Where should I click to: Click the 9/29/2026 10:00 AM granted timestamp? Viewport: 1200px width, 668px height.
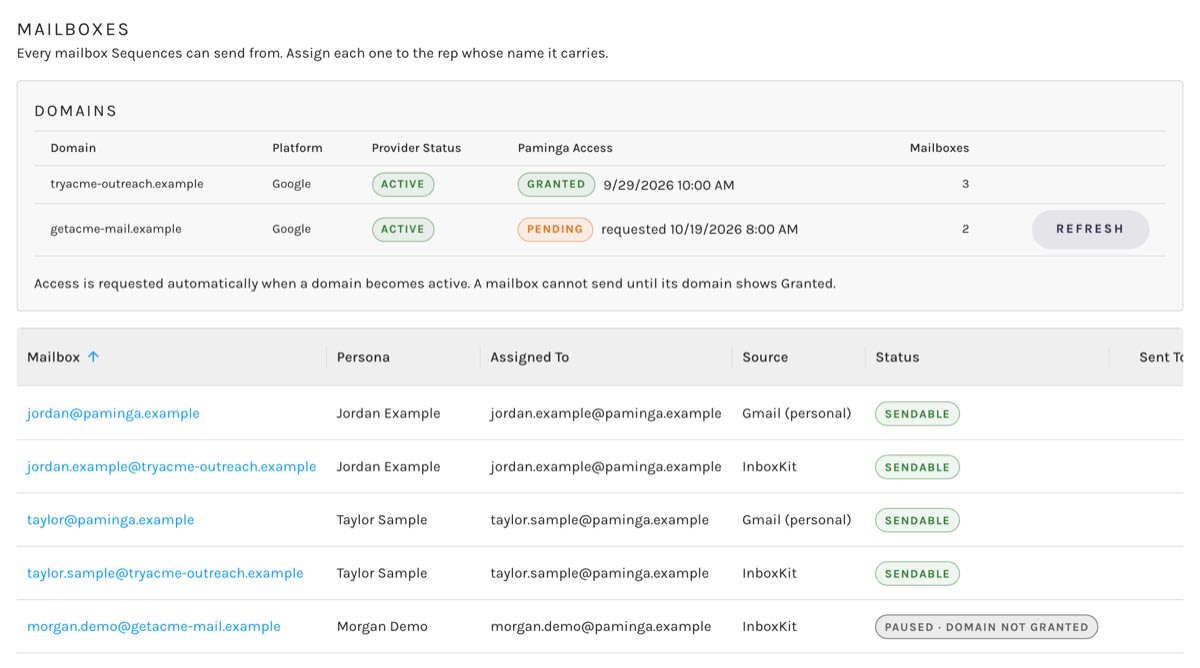[669, 184]
